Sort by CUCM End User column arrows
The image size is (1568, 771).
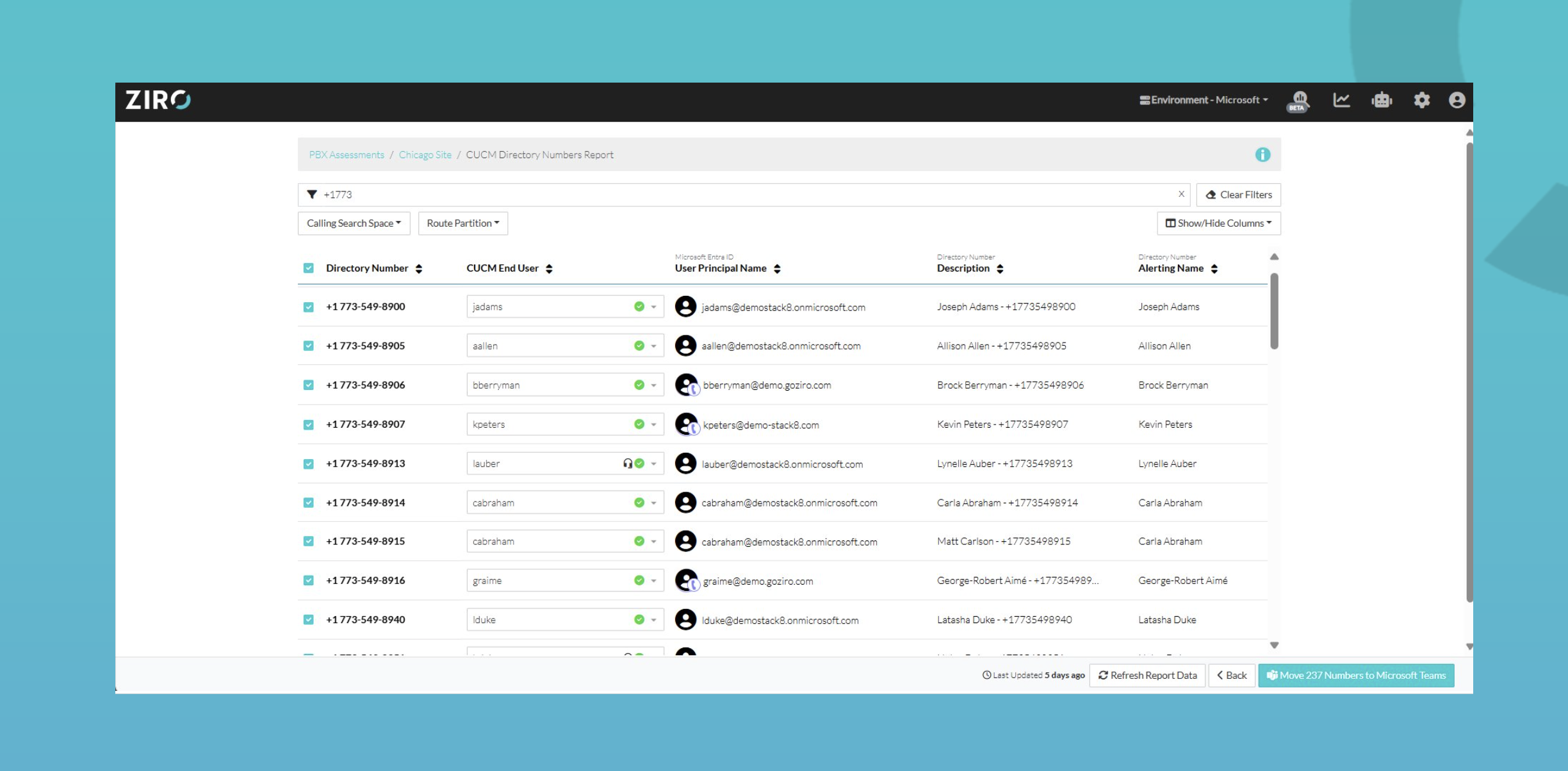pos(549,268)
